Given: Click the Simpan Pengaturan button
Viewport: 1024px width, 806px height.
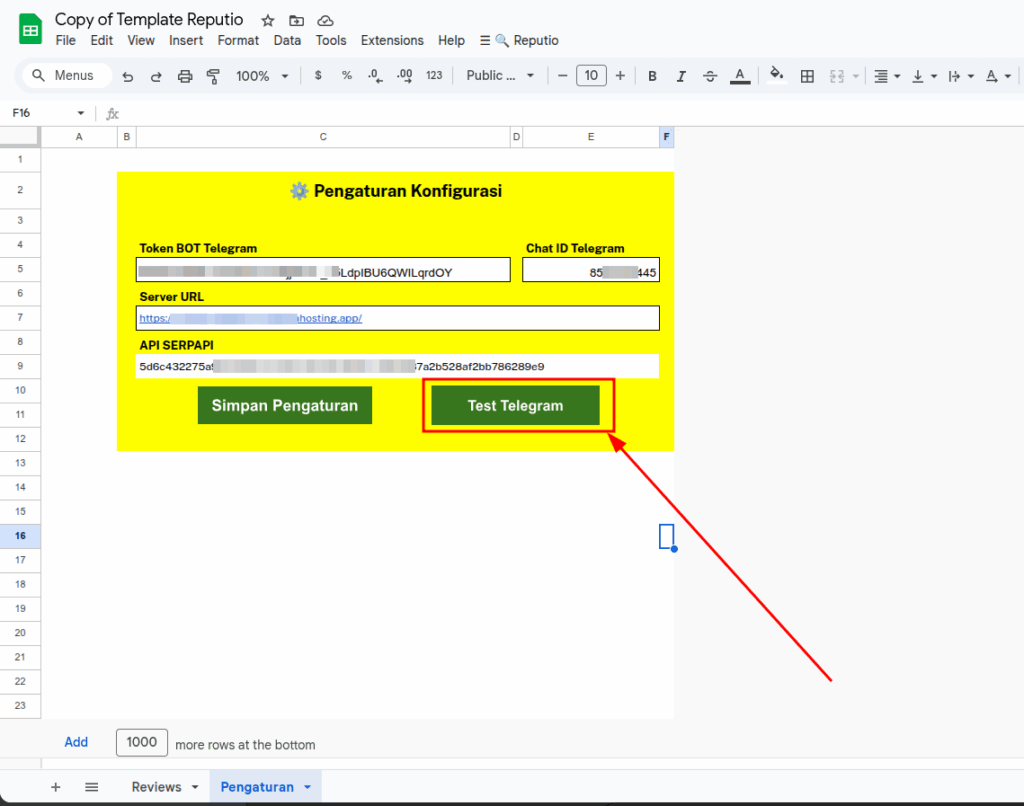Looking at the screenshot, I should point(284,406).
